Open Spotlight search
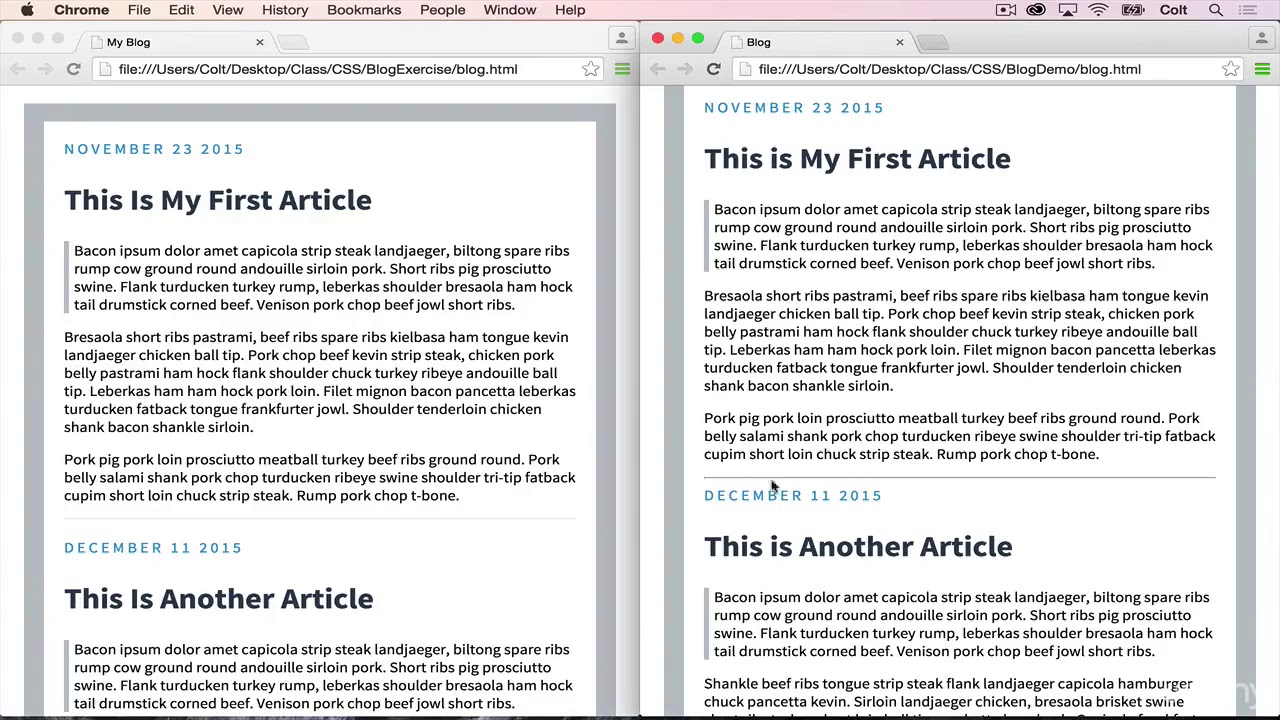Image resolution: width=1280 pixels, height=720 pixels. [1216, 10]
